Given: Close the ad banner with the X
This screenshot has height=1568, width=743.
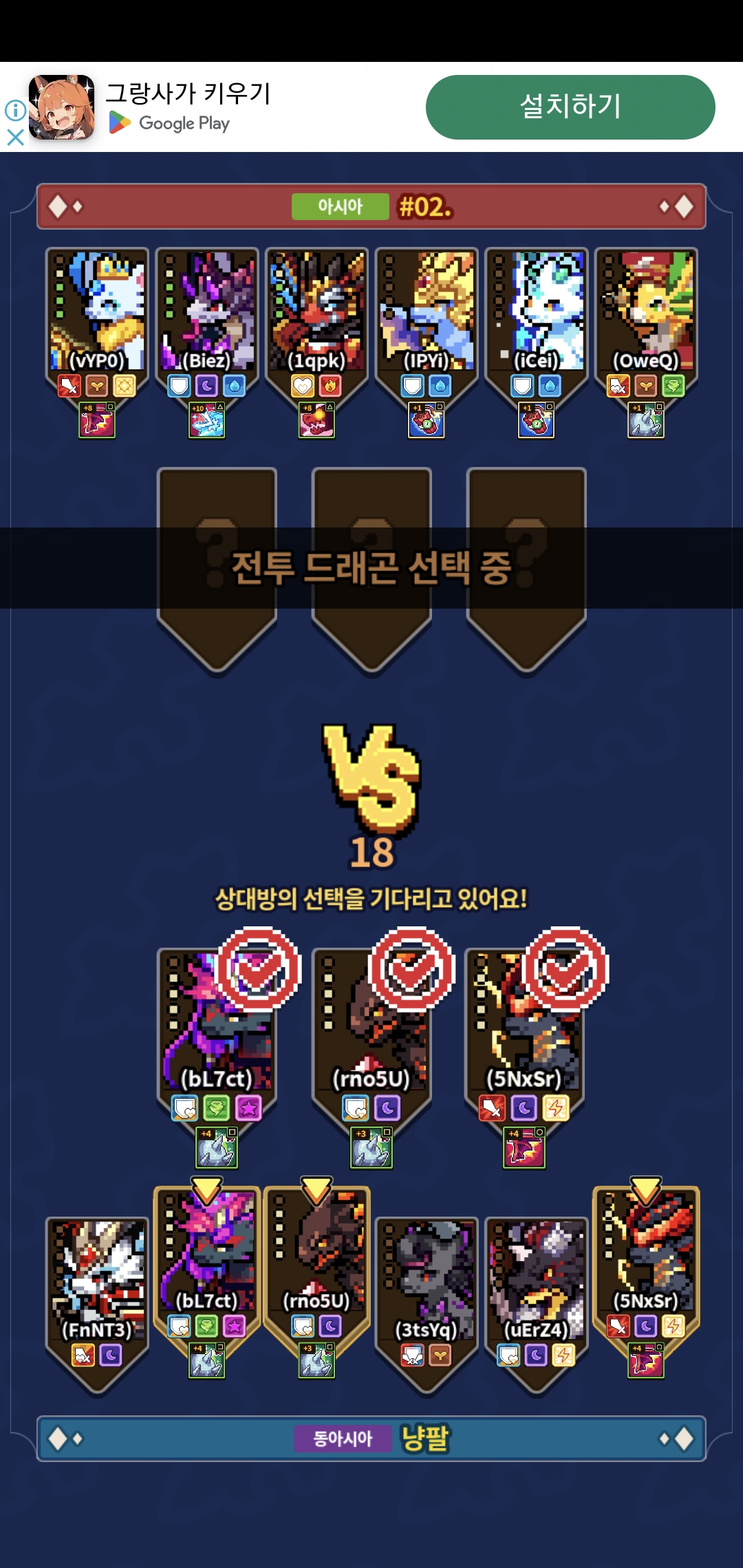Looking at the screenshot, I should click(x=15, y=138).
